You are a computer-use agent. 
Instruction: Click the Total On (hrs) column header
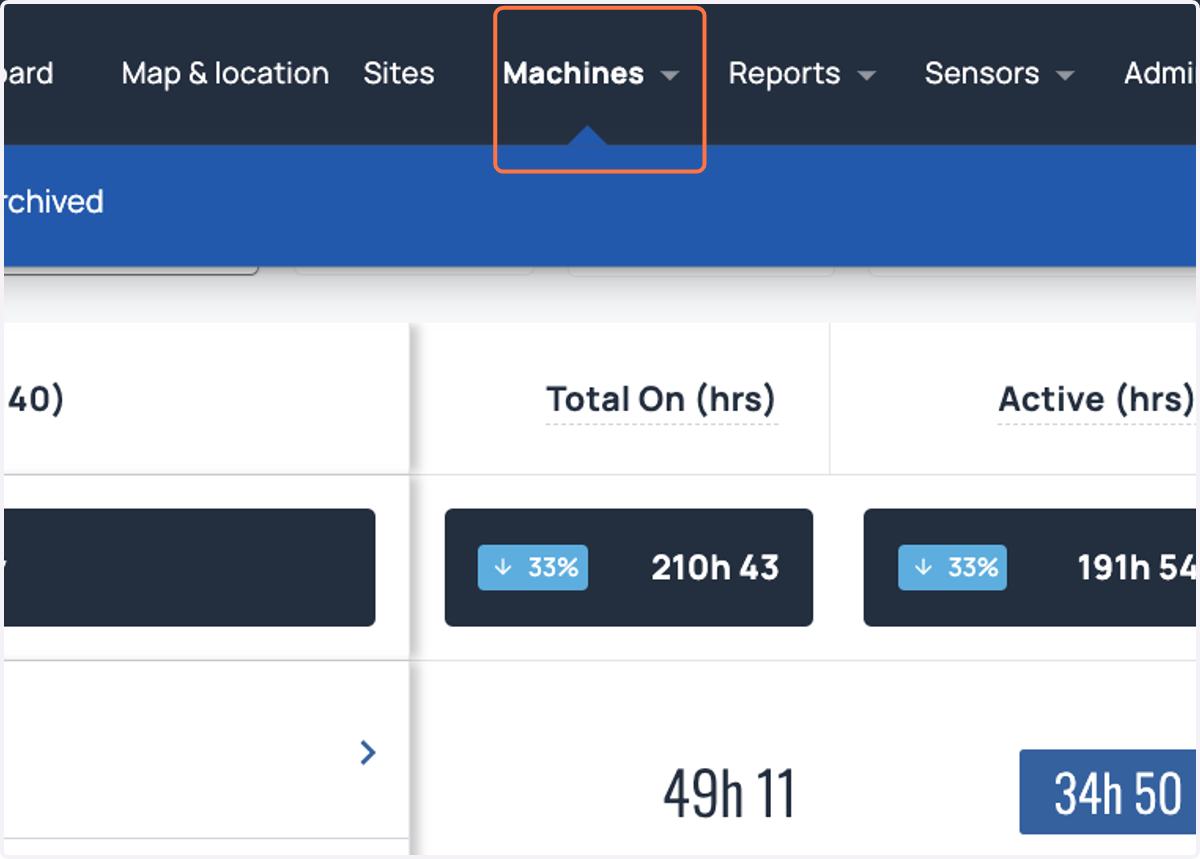(661, 400)
